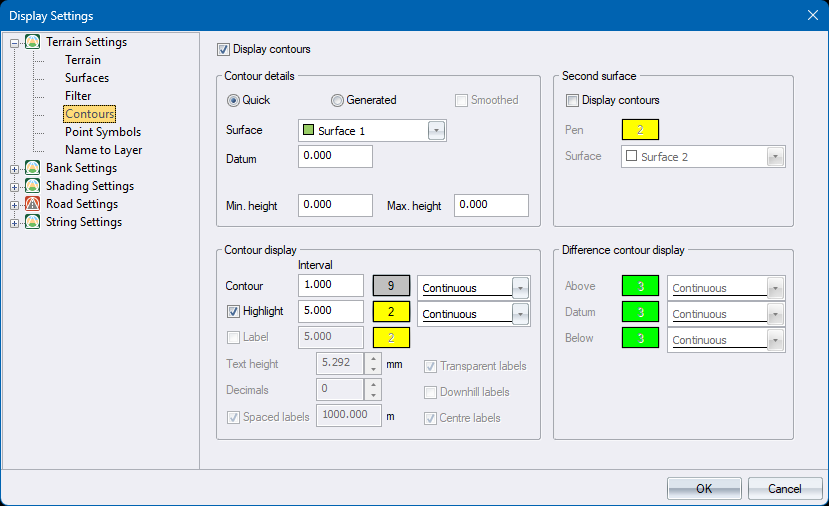Click the Datum input field

pos(335,157)
